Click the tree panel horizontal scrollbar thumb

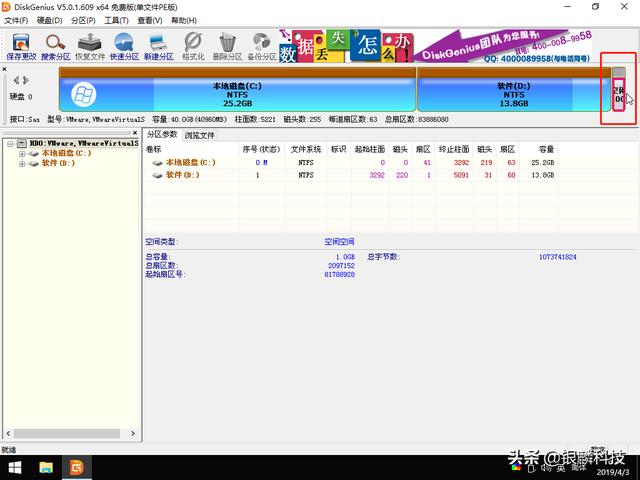67,433
